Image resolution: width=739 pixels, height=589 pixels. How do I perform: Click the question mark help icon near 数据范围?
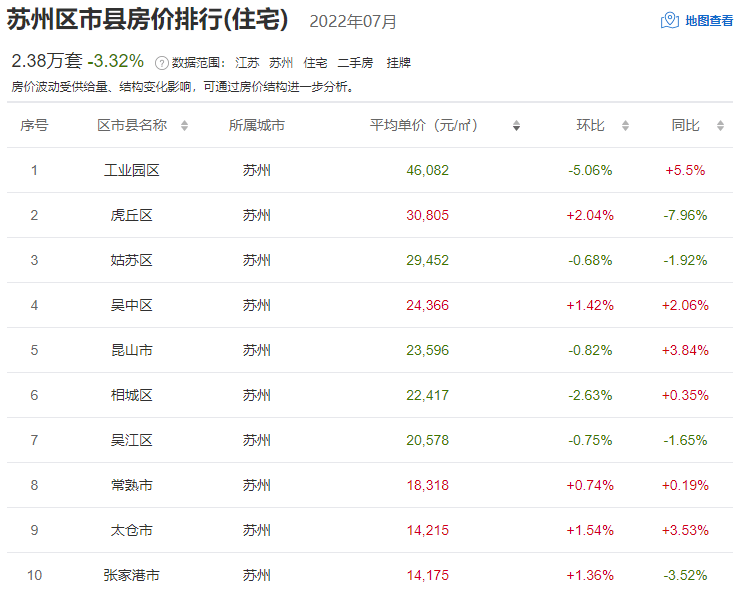tap(161, 63)
